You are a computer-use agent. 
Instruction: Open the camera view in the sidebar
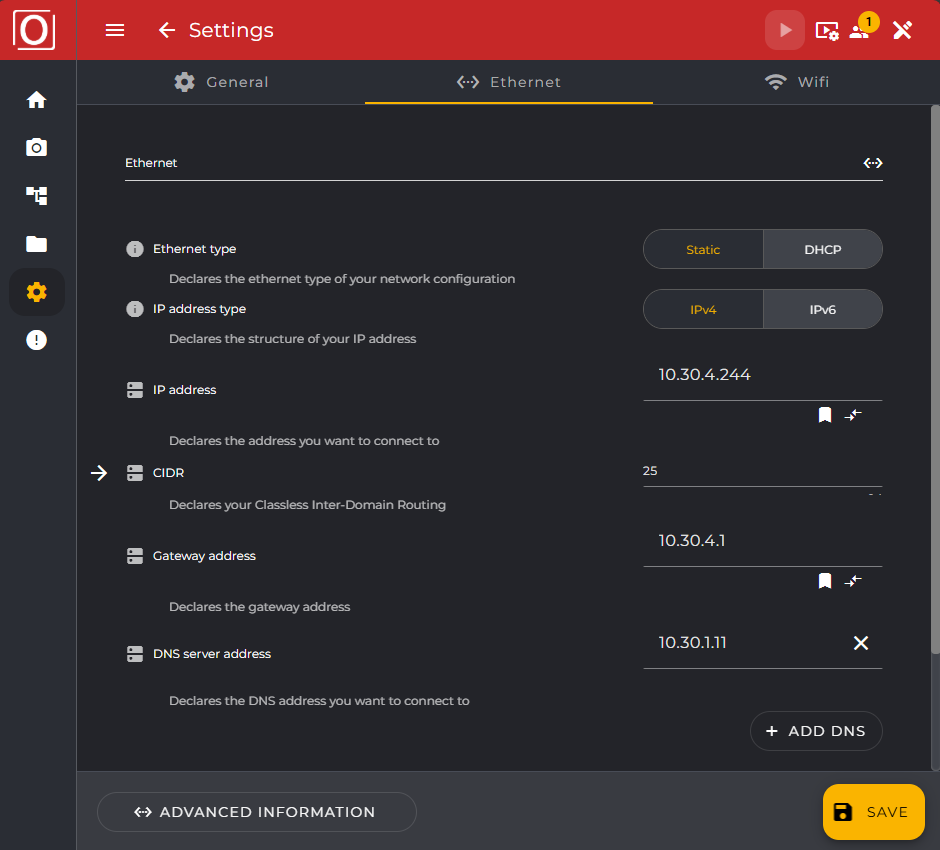(x=36, y=147)
